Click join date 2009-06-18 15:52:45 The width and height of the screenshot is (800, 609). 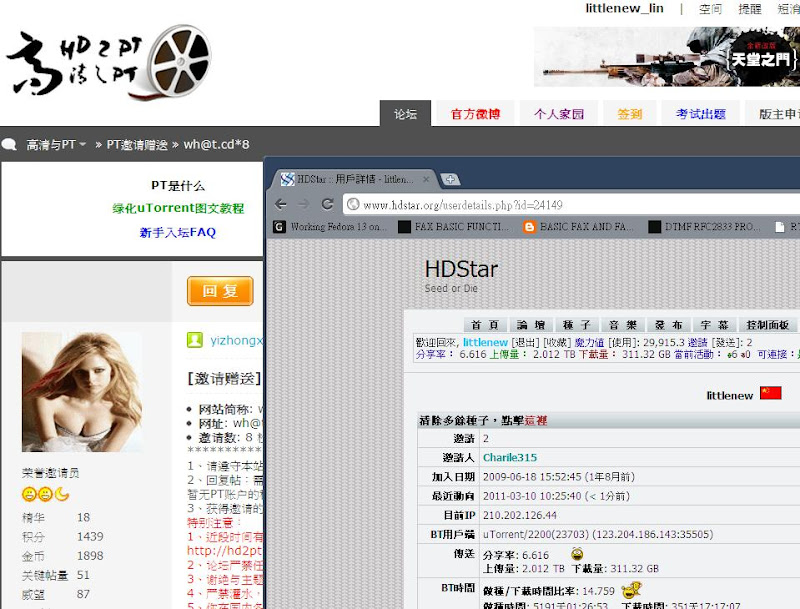point(532,476)
